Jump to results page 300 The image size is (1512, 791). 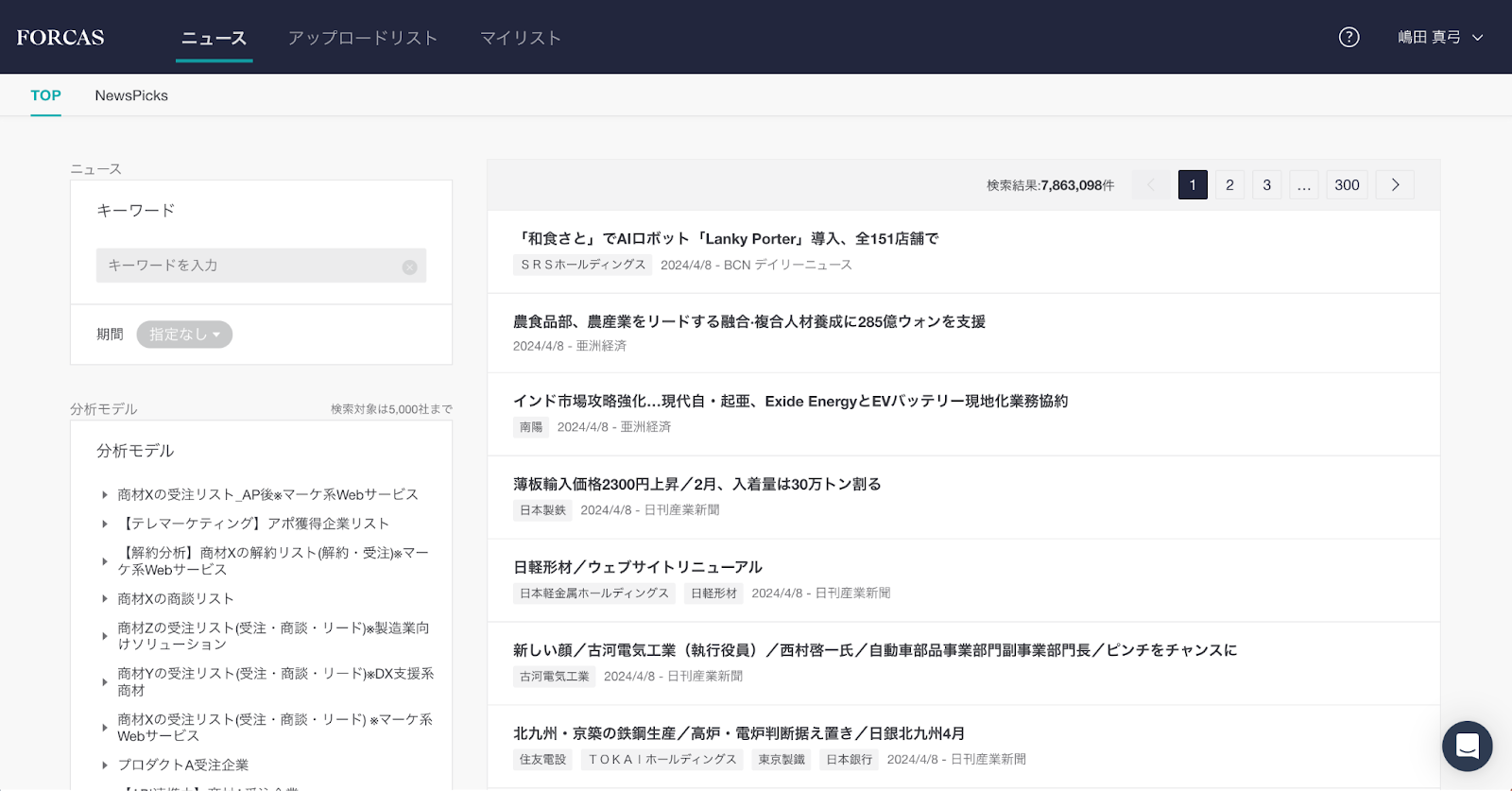(1347, 185)
